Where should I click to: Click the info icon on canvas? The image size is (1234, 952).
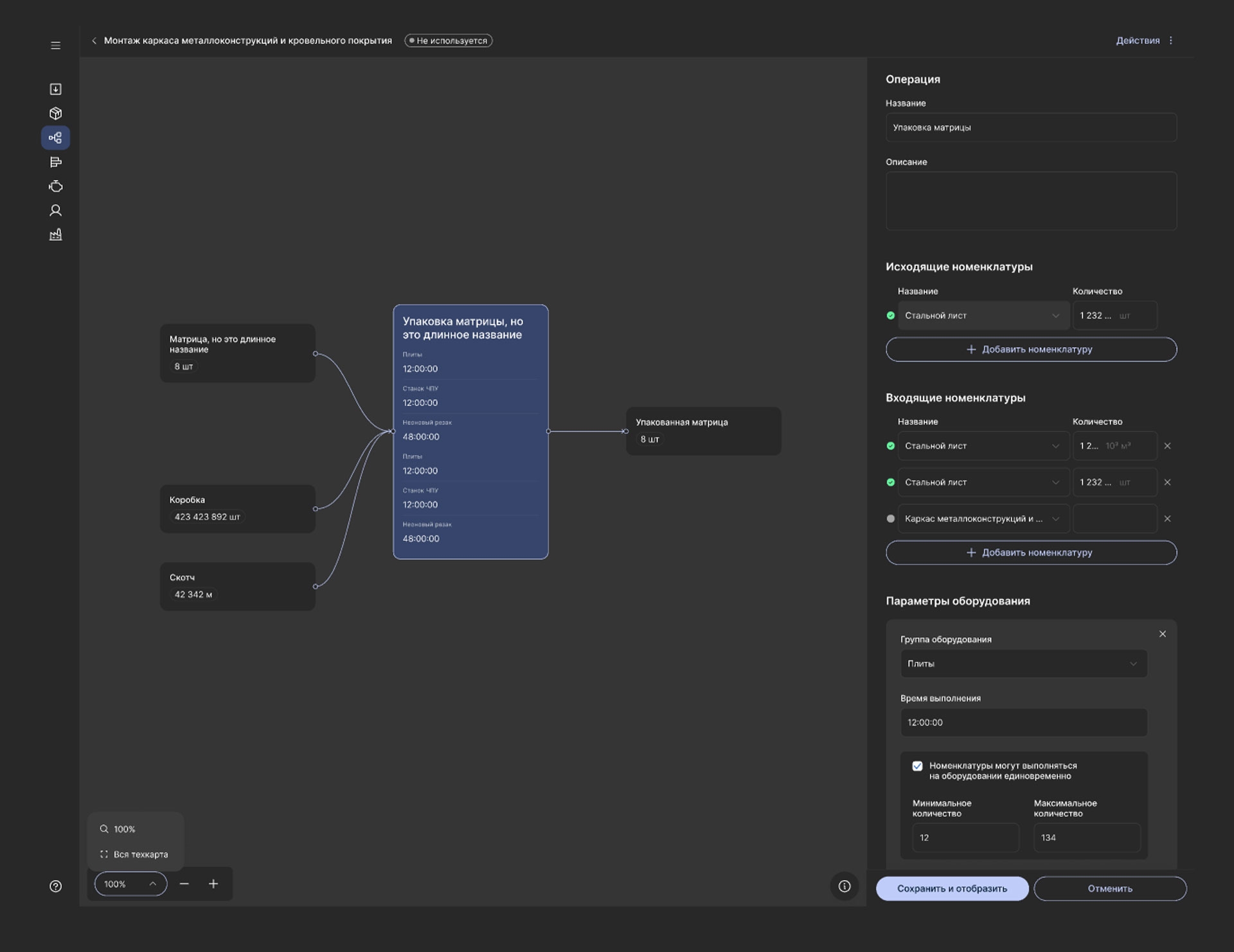coord(845,886)
